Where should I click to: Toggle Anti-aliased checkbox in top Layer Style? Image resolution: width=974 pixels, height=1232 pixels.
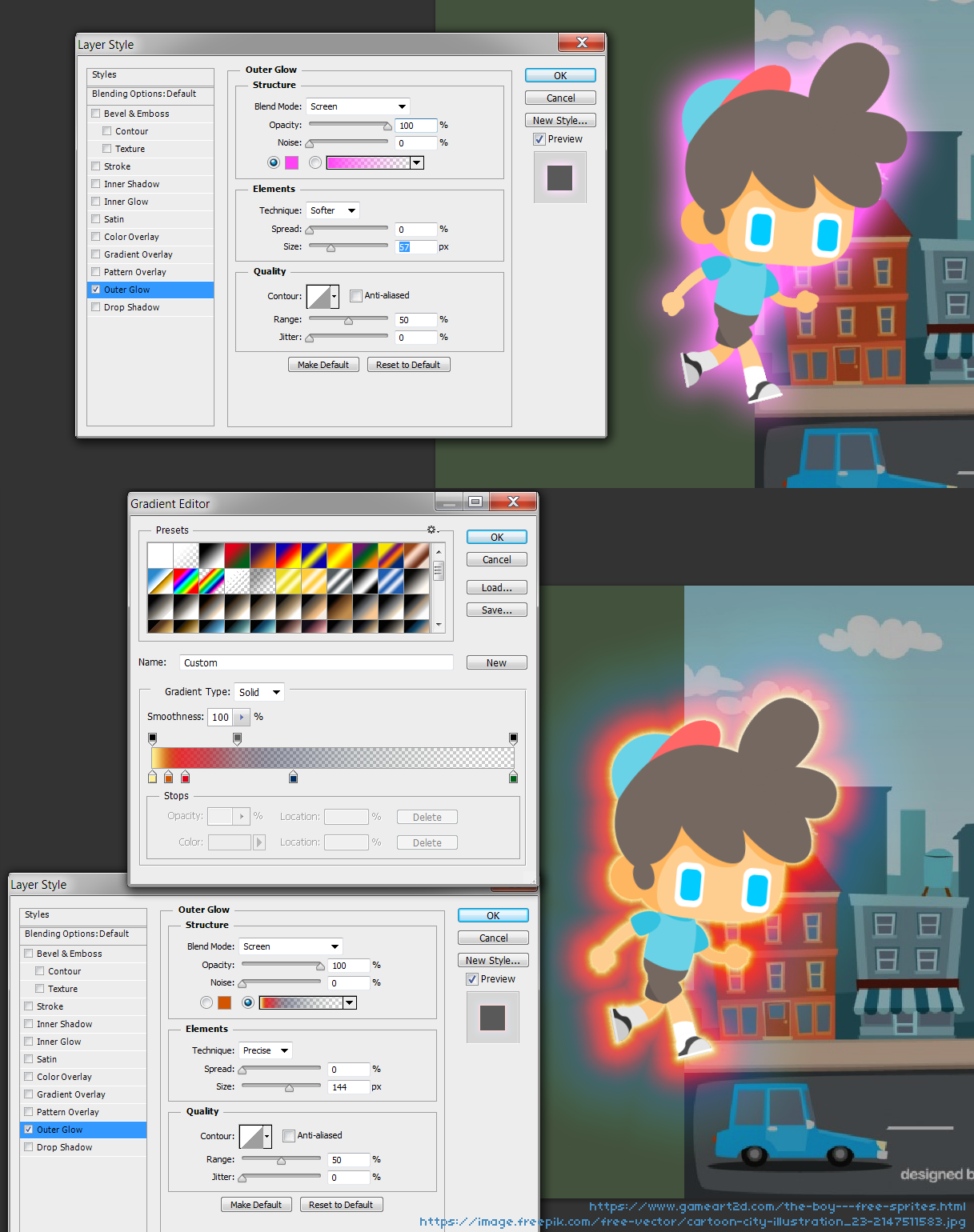356,296
